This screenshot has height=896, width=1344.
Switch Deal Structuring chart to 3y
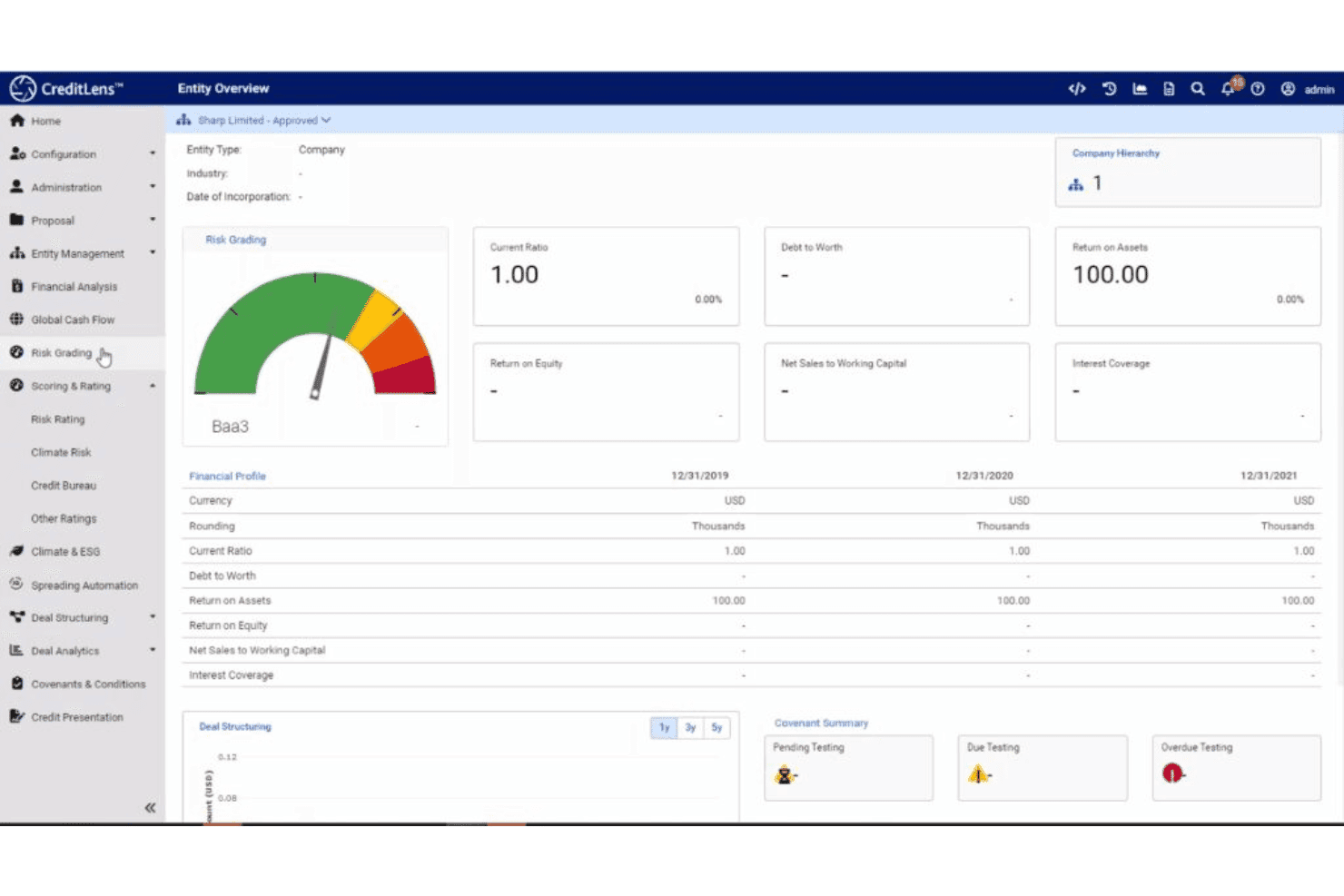click(x=690, y=727)
